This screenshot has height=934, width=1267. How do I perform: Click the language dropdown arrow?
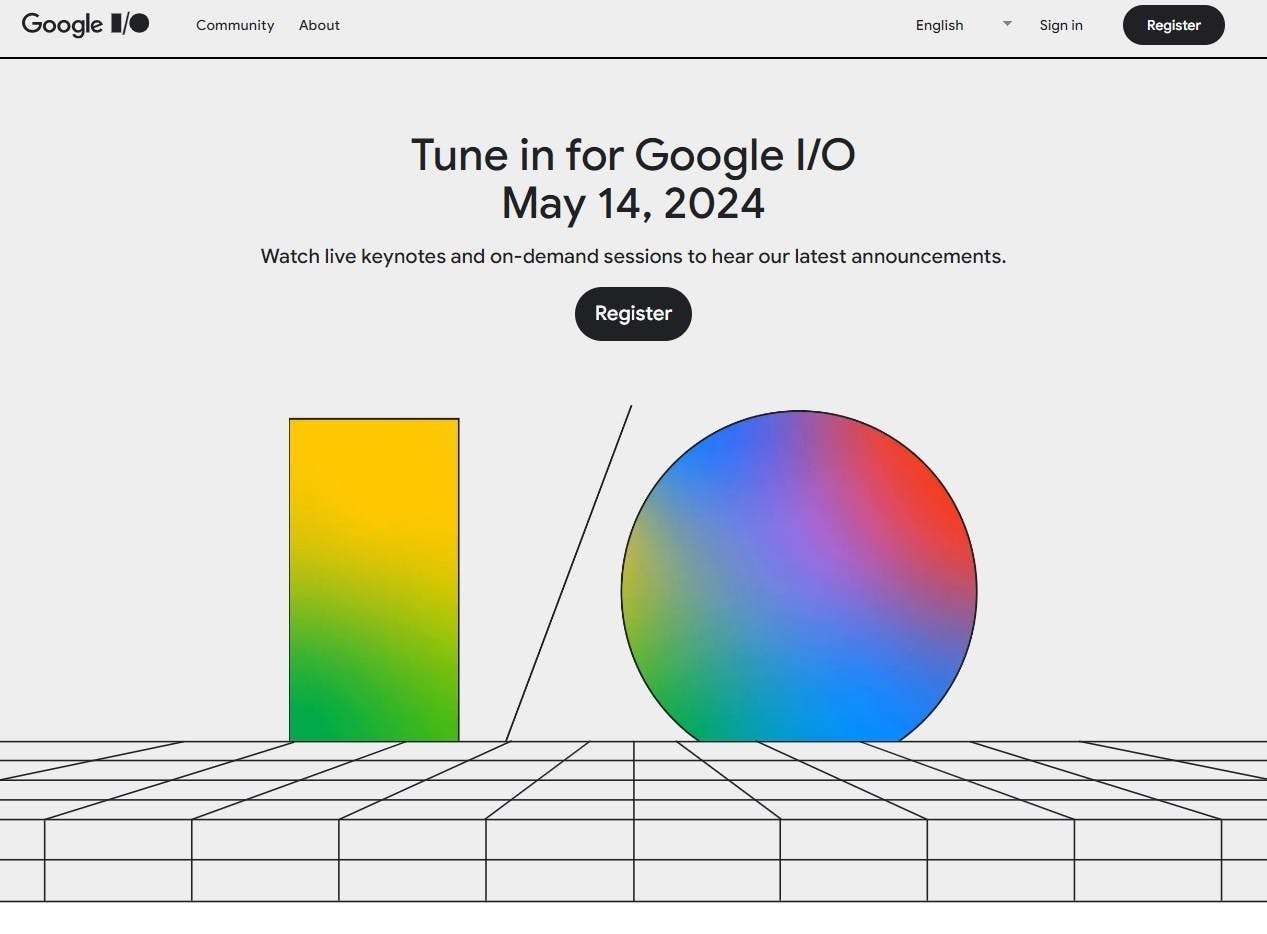(1007, 23)
